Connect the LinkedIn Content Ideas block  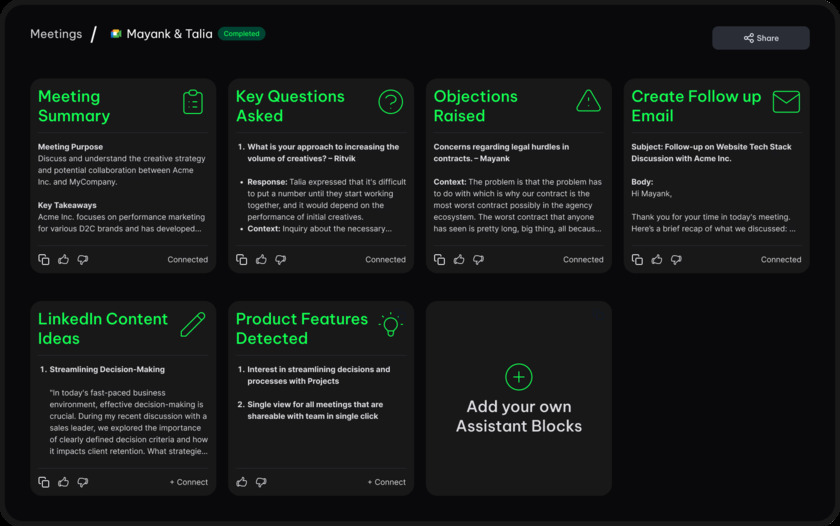coord(189,482)
